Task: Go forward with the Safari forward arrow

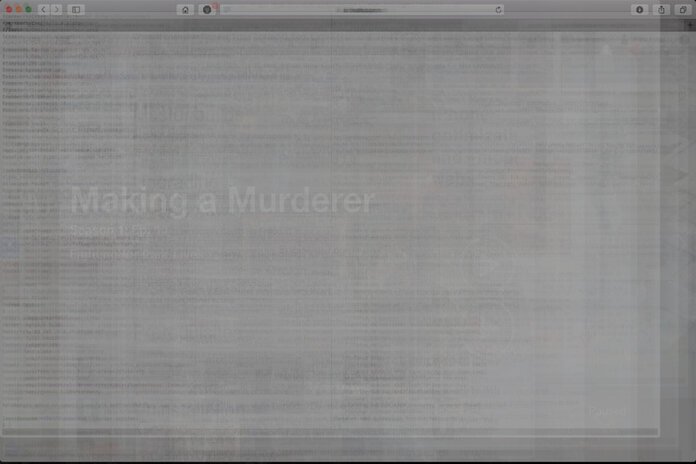Action: 56,9
